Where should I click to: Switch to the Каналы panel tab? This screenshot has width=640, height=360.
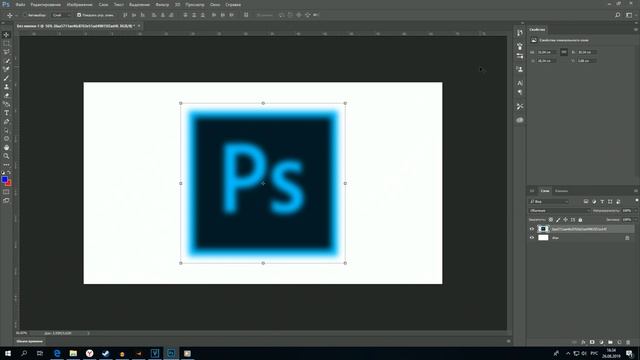pyautogui.click(x=561, y=191)
